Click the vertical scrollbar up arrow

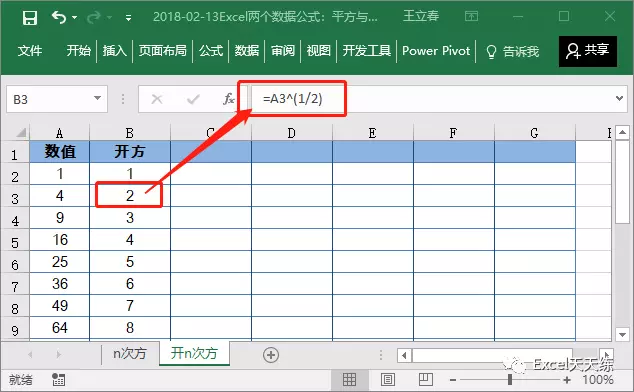622,132
